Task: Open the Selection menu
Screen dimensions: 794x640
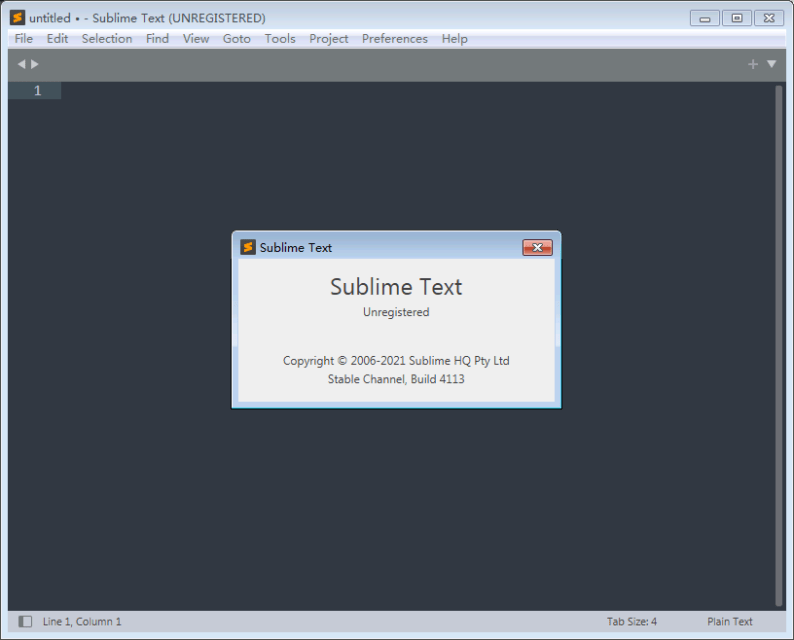Action: coord(107,39)
